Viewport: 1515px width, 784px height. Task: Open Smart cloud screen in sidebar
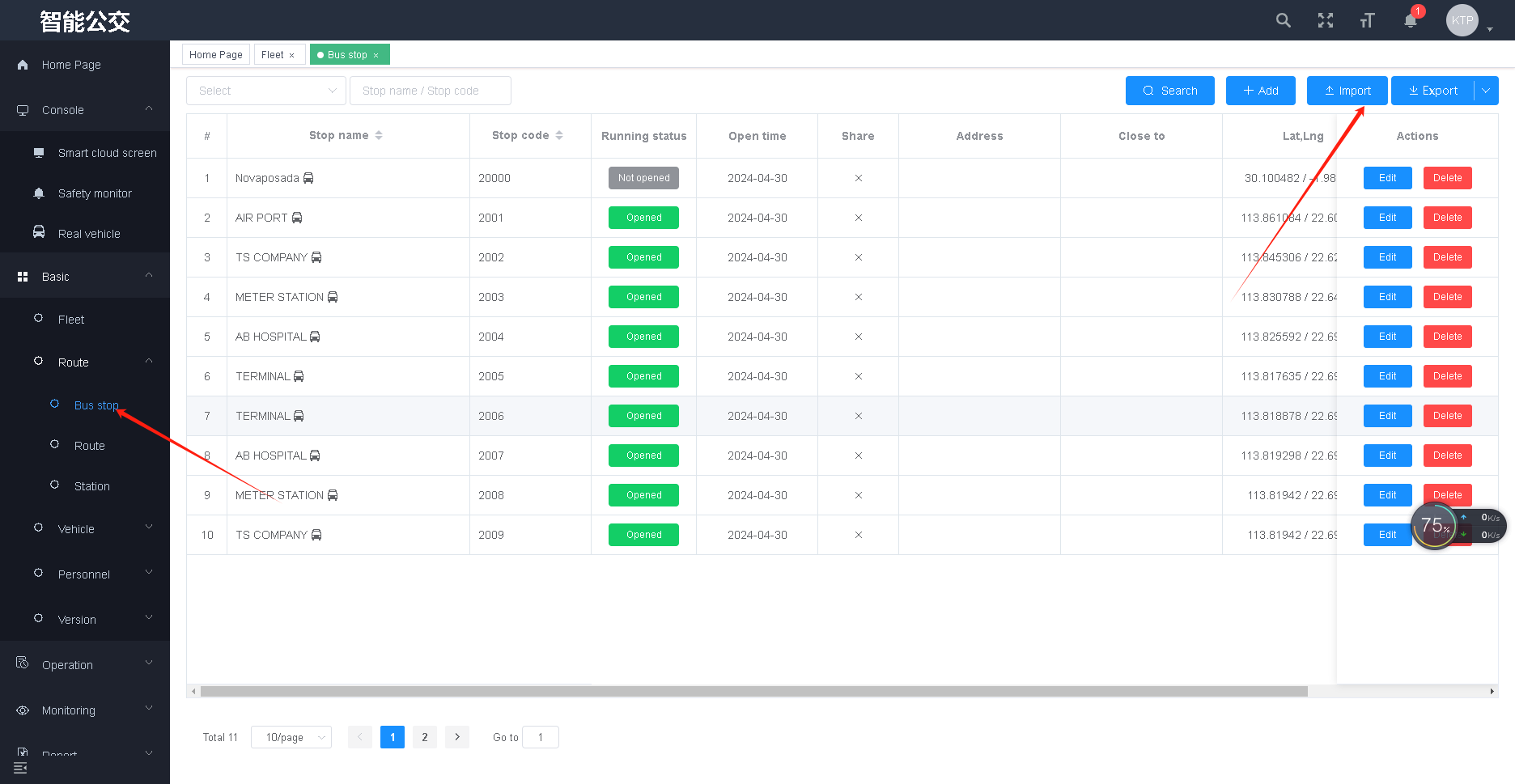(x=107, y=153)
